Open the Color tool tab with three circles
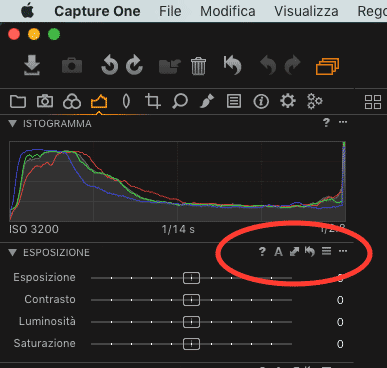This screenshot has width=387, height=368. pos(72,101)
